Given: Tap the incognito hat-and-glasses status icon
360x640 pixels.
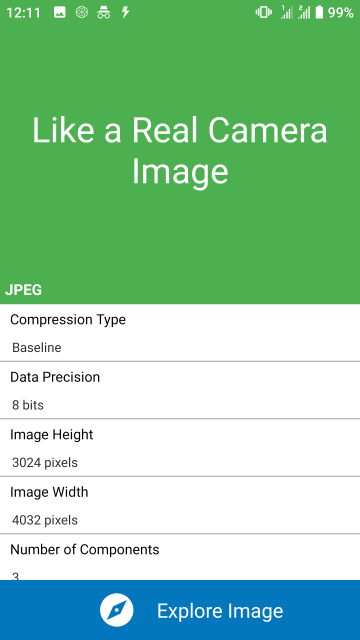Looking at the screenshot, I should click(x=104, y=13).
